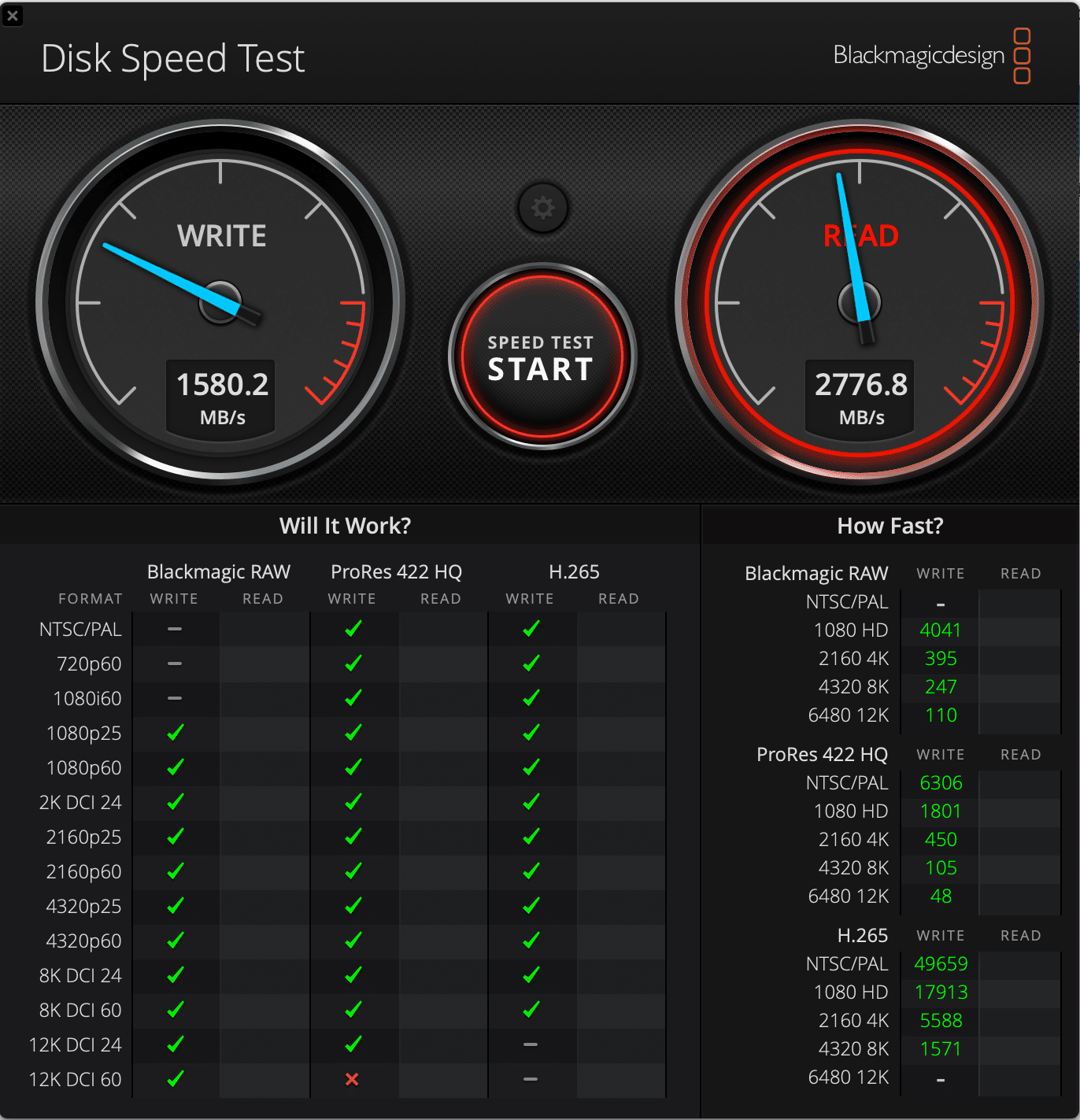Screen dimensions: 1080x1120
Task: Toggle the 8K DCI 24 ProRes write checkmark
Action: pos(352,975)
